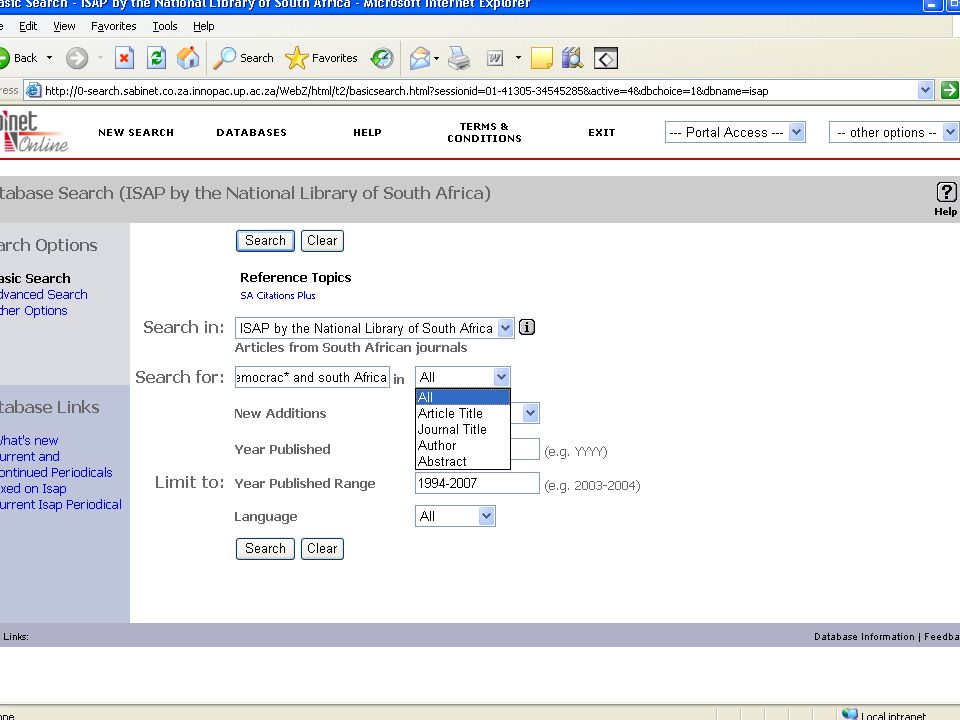Click the Database Information footer link
Viewport: 960px width, 720px height.
click(x=864, y=637)
